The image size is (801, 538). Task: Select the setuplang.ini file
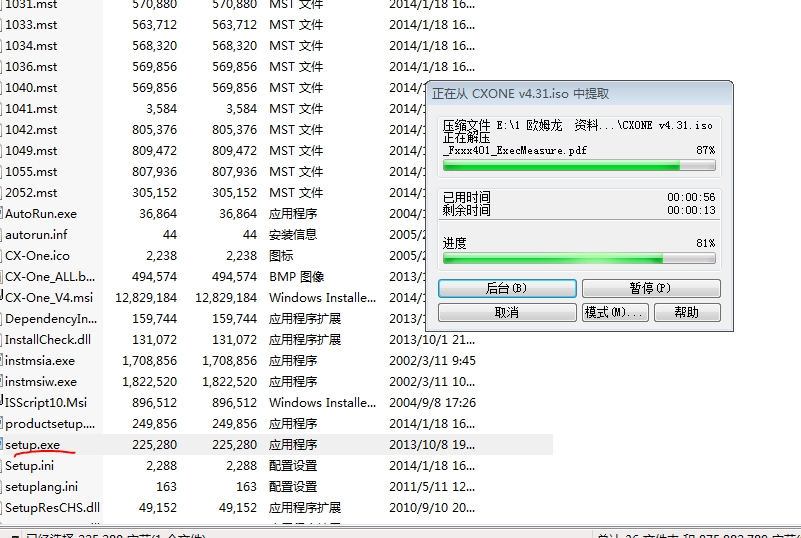pyautogui.click(x=42, y=487)
